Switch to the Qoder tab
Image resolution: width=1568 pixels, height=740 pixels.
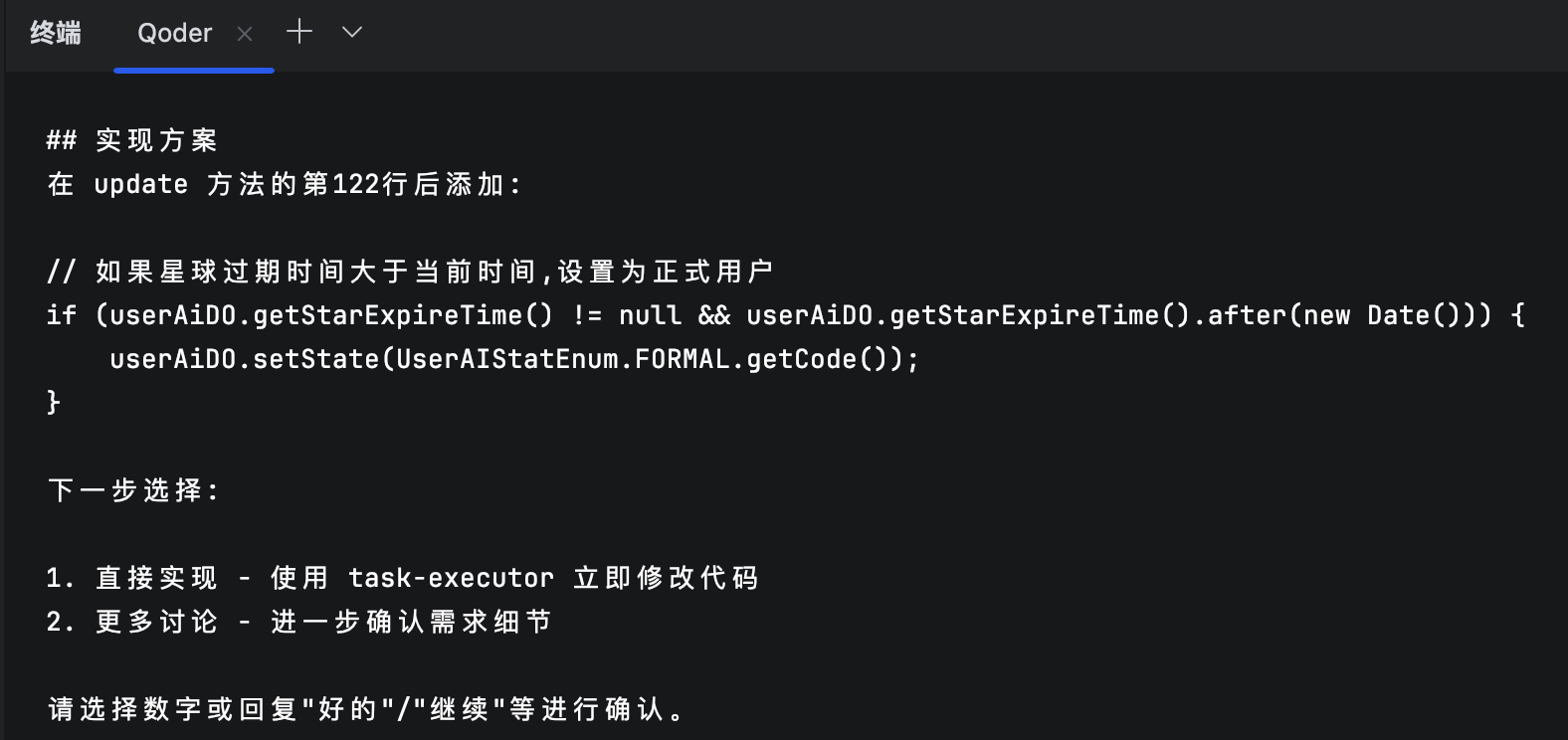(x=174, y=34)
